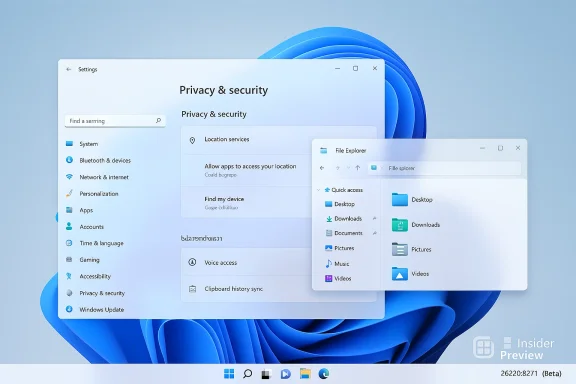Open Videos folder in File Explorer pane
Image resolution: width=576 pixels, height=384 pixels.
click(410, 274)
